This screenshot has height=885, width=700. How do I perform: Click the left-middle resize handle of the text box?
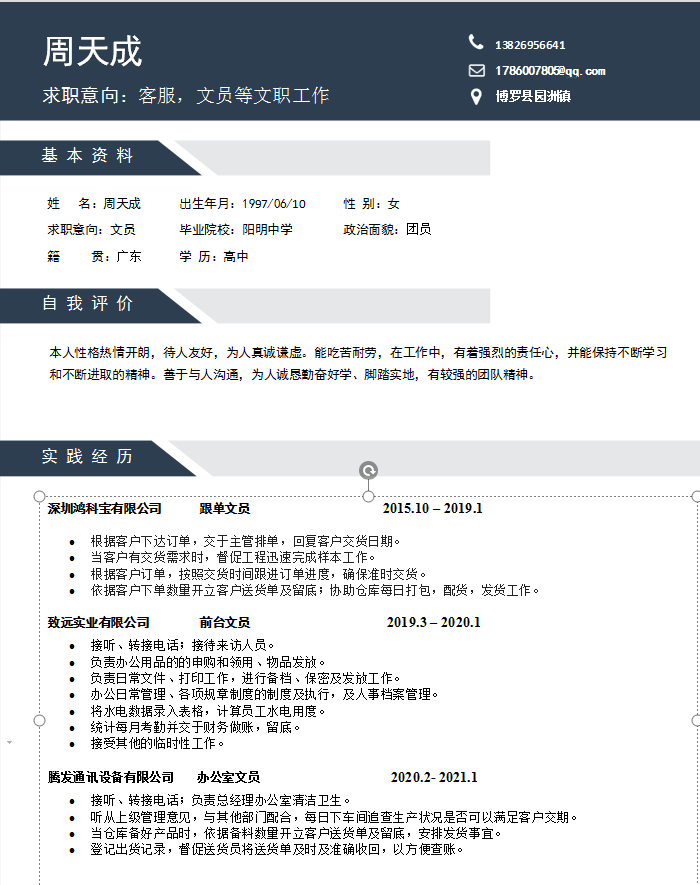coord(40,720)
